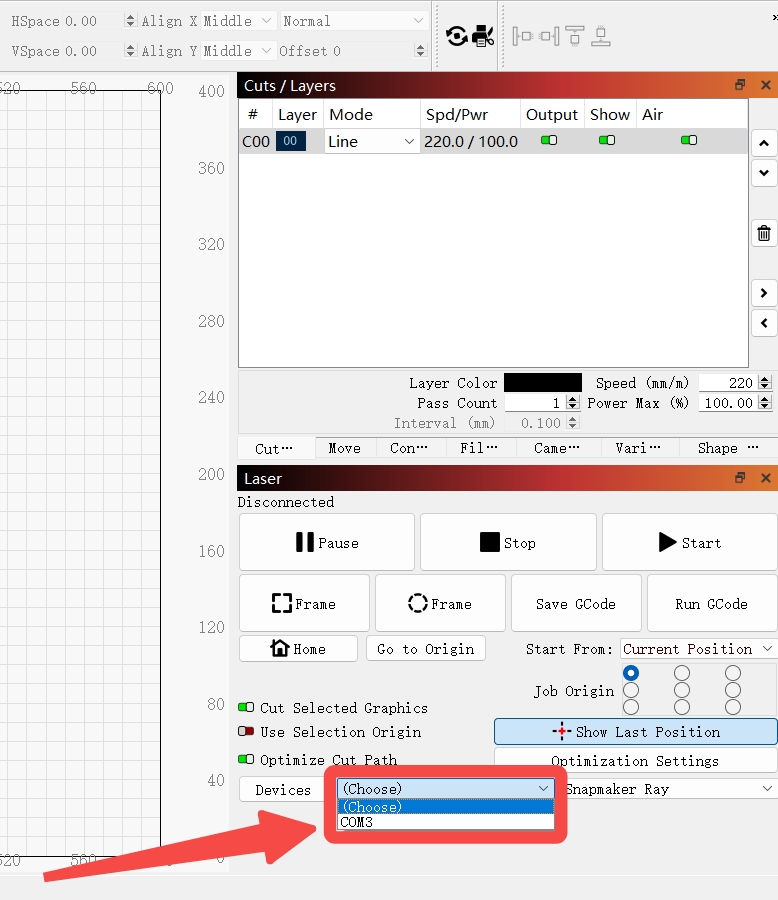Viewport: 778px width, 900px height.
Task: Click the Home button
Action: (x=299, y=649)
